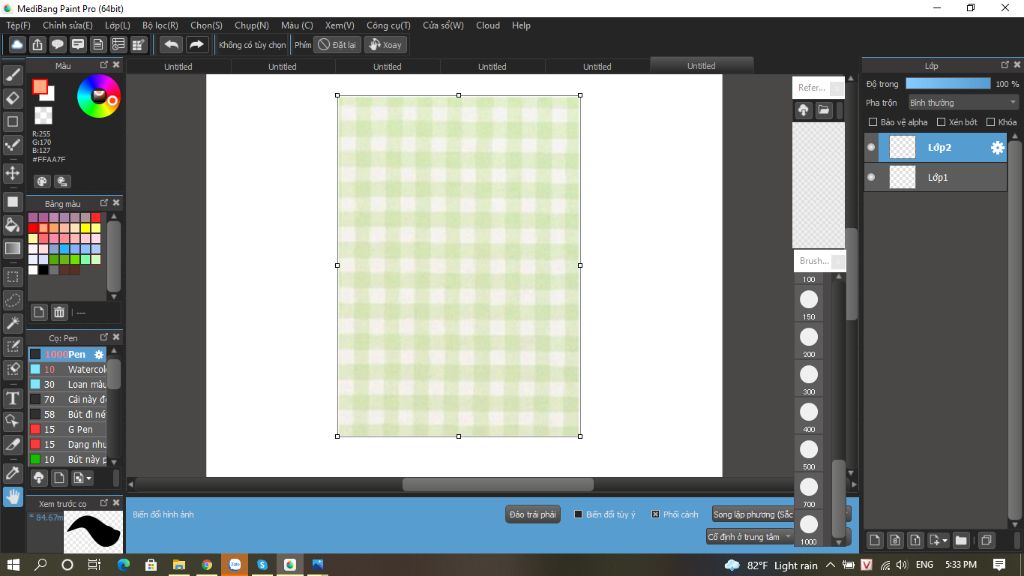Toggle the Biến đổi tùy ý checkbox
This screenshot has height=576, width=1024.
click(x=579, y=514)
